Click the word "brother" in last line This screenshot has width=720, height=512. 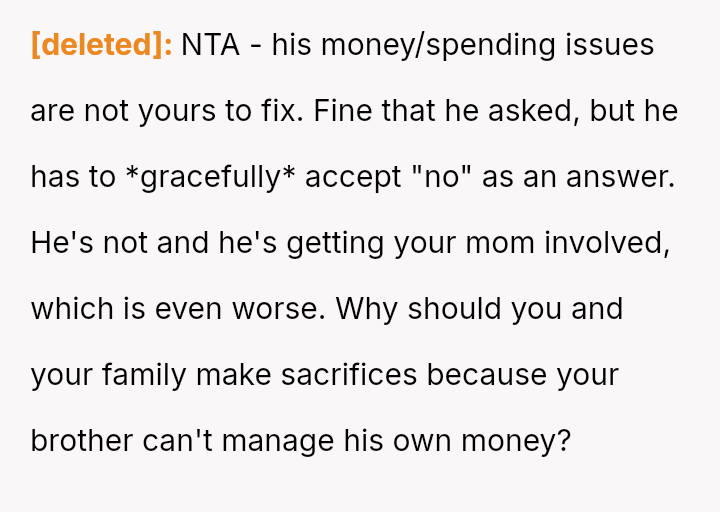pyautogui.click(x=83, y=441)
